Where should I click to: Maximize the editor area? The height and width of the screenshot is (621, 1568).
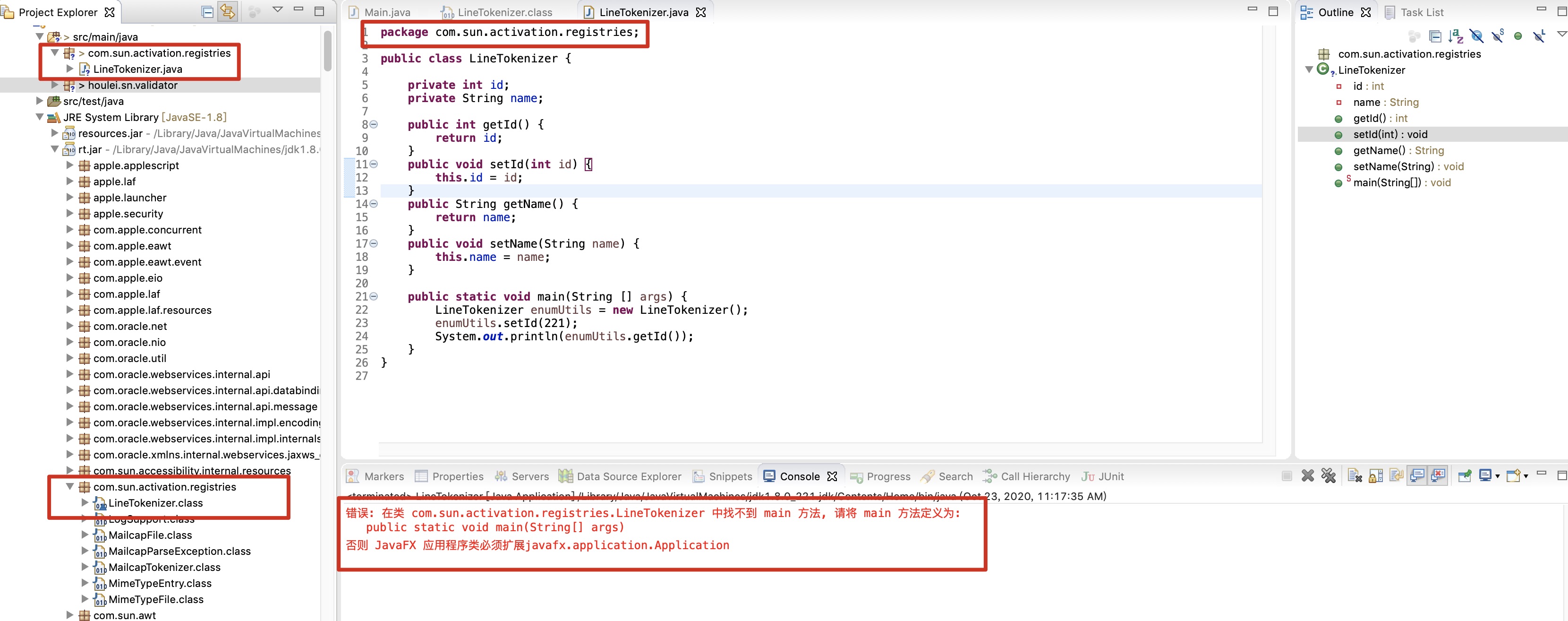point(1273,11)
